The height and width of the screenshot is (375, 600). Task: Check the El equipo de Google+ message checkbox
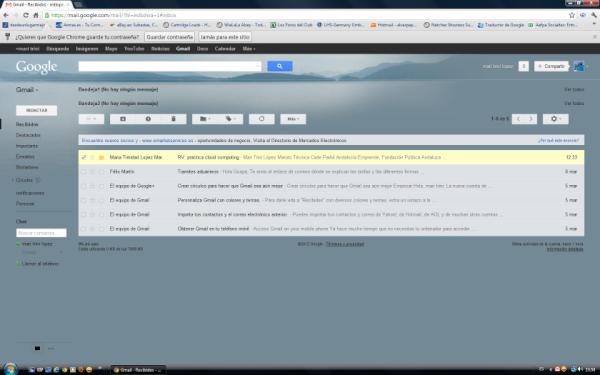tap(83, 186)
